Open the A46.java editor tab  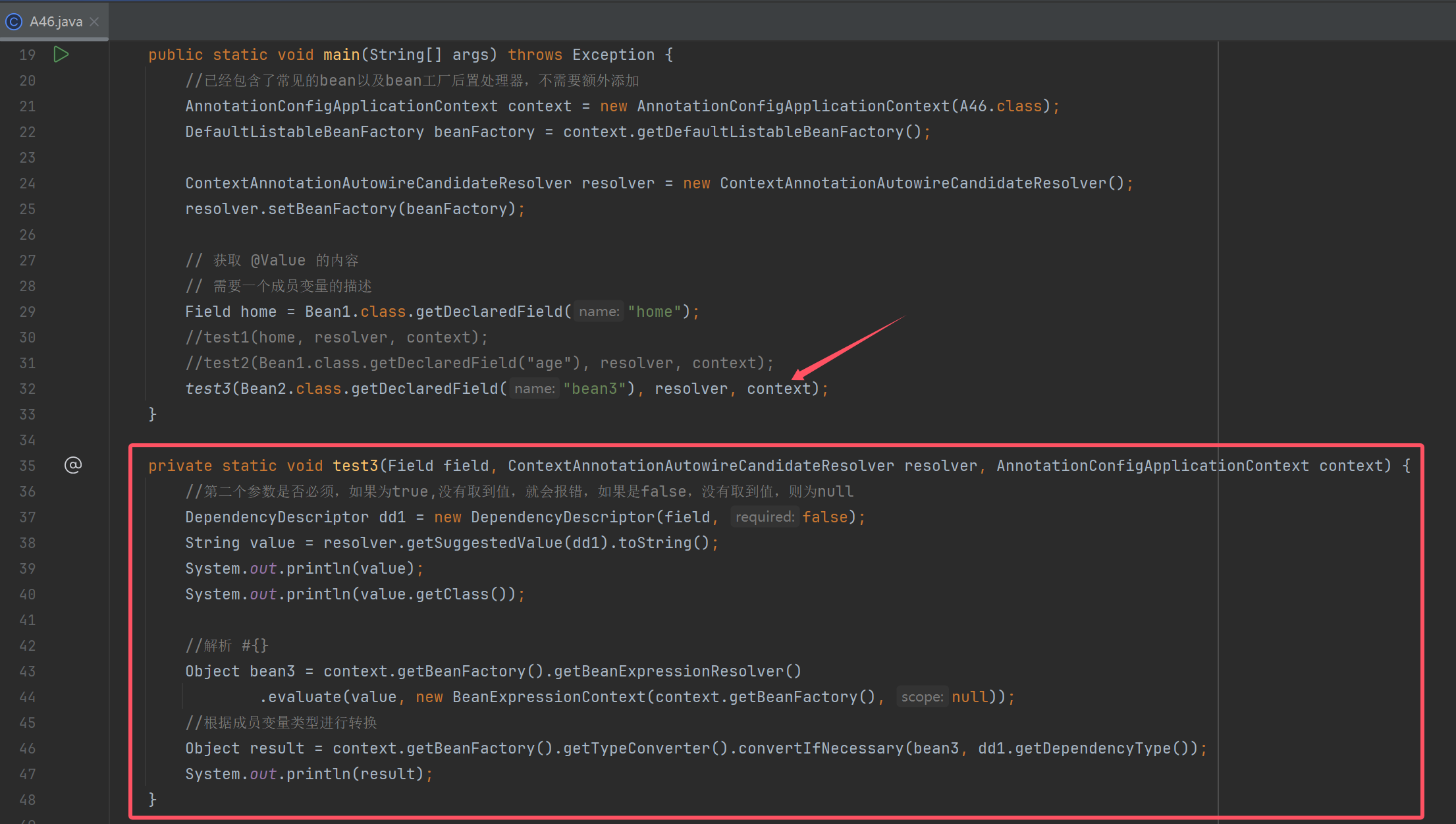pyautogui.click(x=54, y=21)
